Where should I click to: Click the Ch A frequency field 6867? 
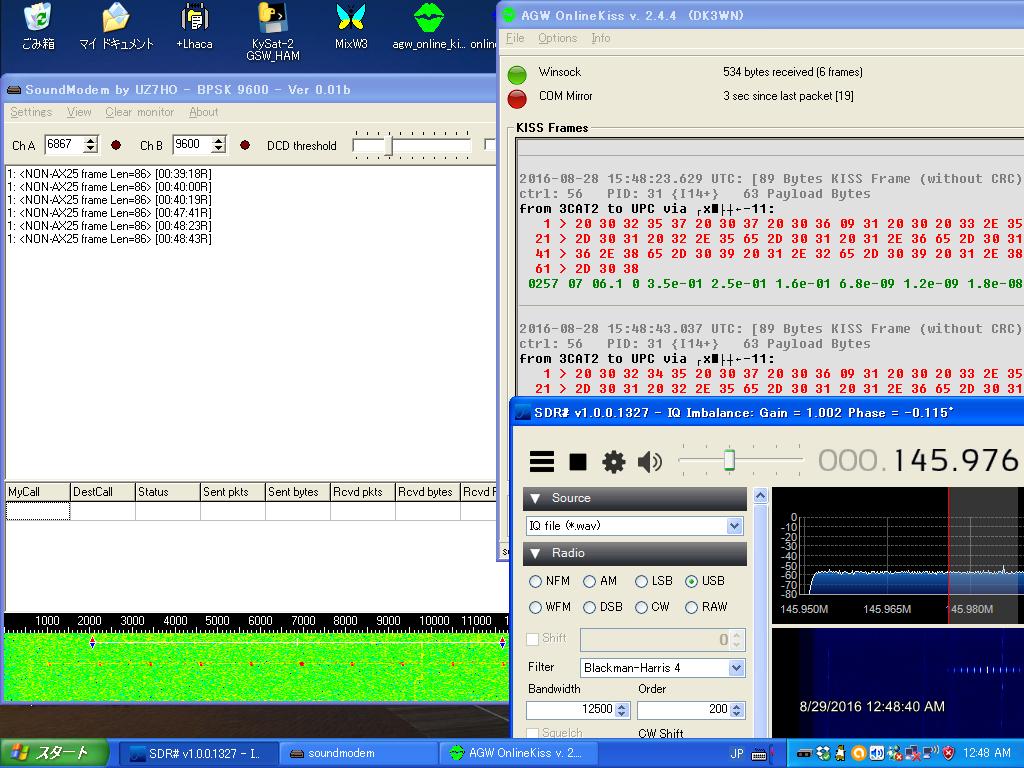[65, 144]
